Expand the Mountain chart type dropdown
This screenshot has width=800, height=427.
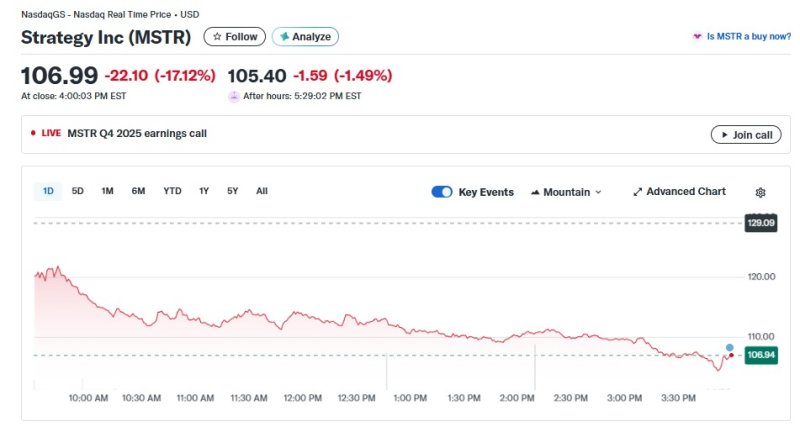point(566,192)
